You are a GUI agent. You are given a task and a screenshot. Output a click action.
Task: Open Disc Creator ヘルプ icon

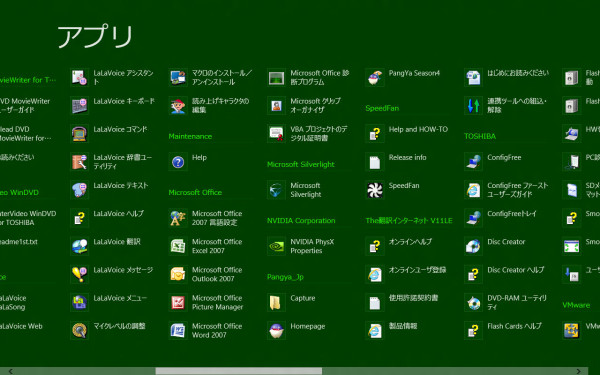(x=473, y=274)
